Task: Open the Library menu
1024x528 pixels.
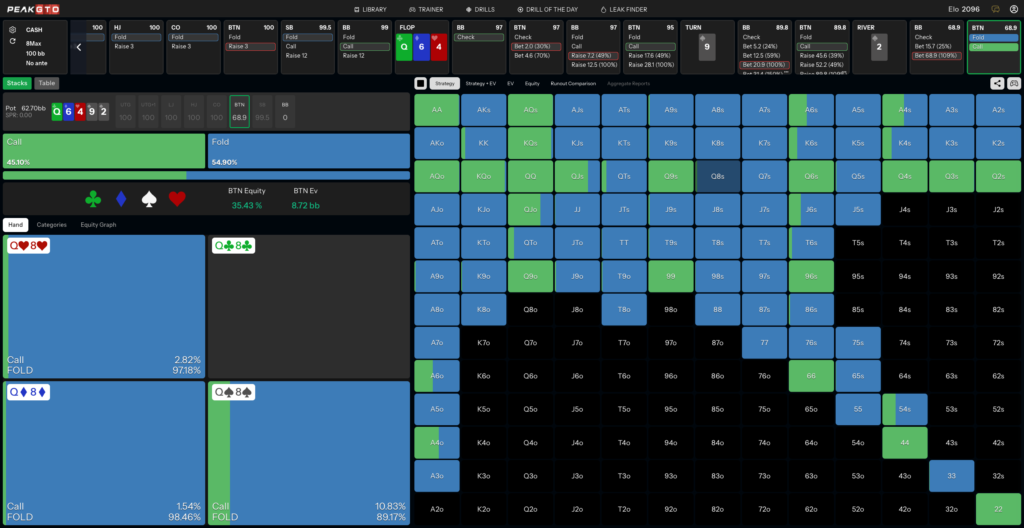Action: click(370, 10)
